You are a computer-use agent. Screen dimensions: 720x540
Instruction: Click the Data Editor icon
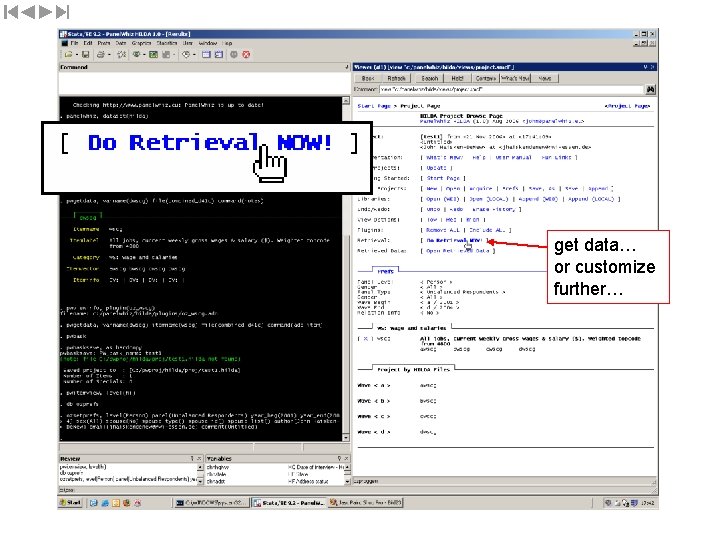(206, 55)
